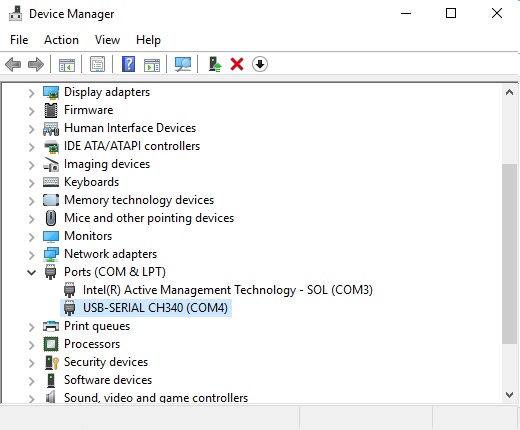Expand the Display adapters category
520x430 pixels.
tap(31, 93)
